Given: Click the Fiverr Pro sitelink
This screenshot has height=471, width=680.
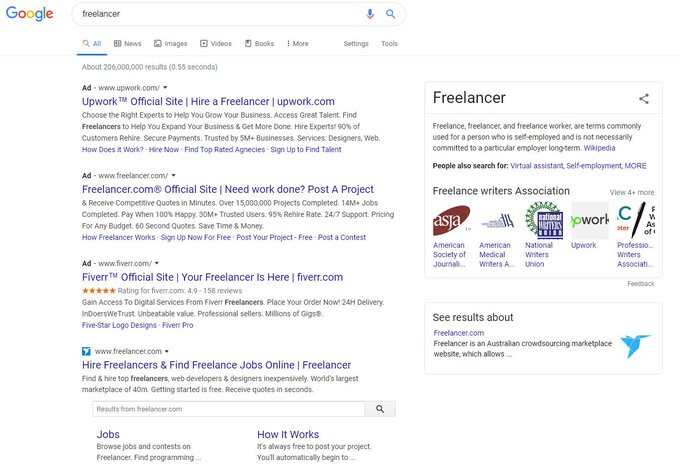Looking at the screenshot, I should pos(178,325).
